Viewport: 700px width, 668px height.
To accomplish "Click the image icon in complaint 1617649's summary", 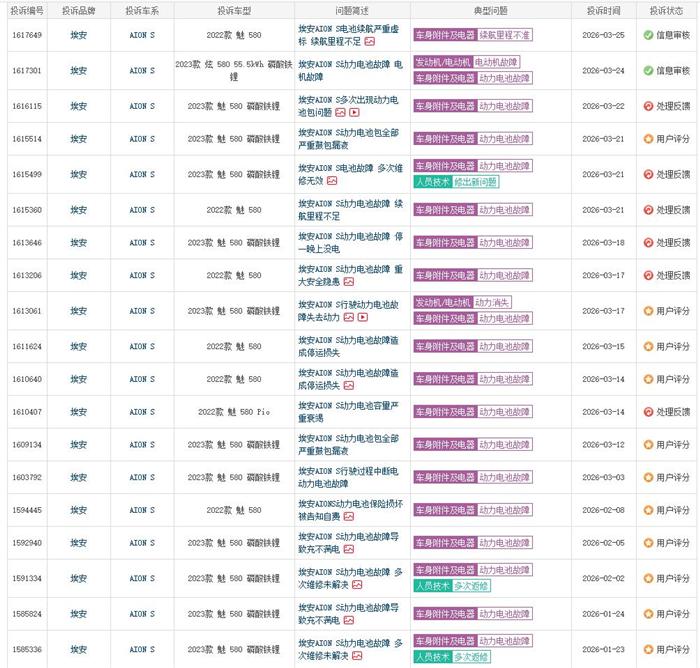I will tap(370, 41).
